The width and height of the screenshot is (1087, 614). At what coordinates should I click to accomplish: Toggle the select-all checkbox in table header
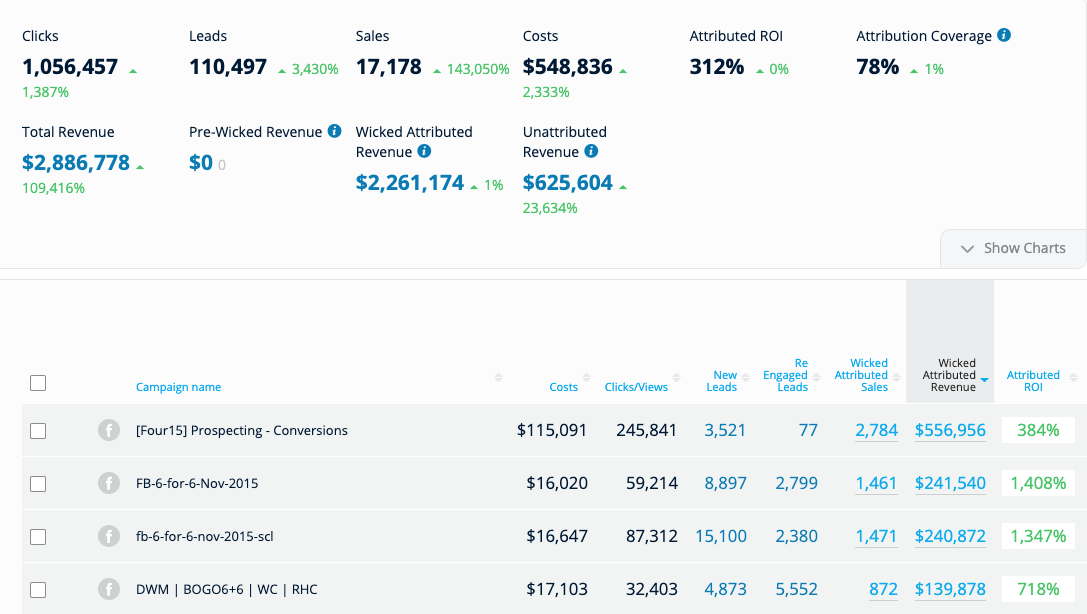point(38,383)
